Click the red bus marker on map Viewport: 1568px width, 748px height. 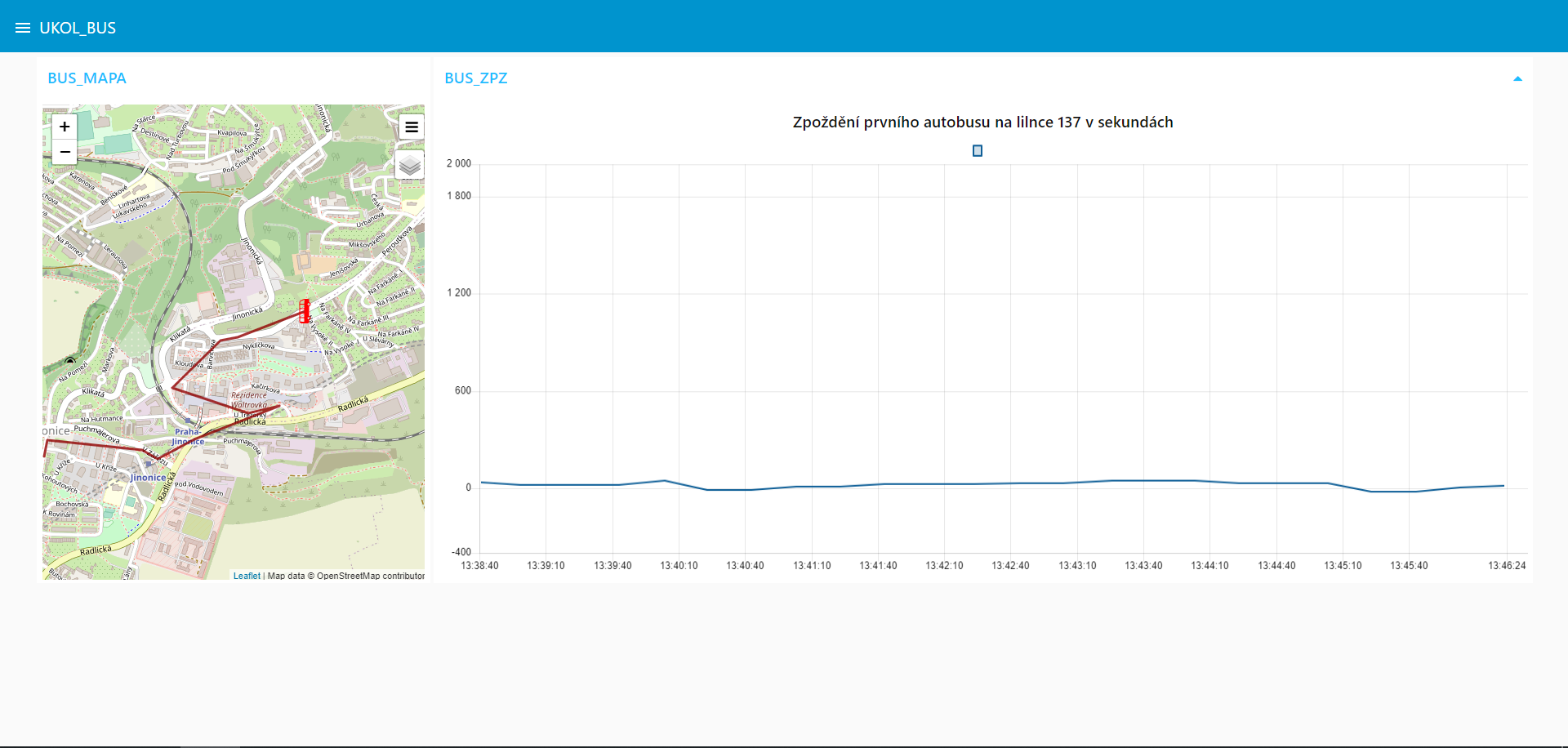click(305, 311)
